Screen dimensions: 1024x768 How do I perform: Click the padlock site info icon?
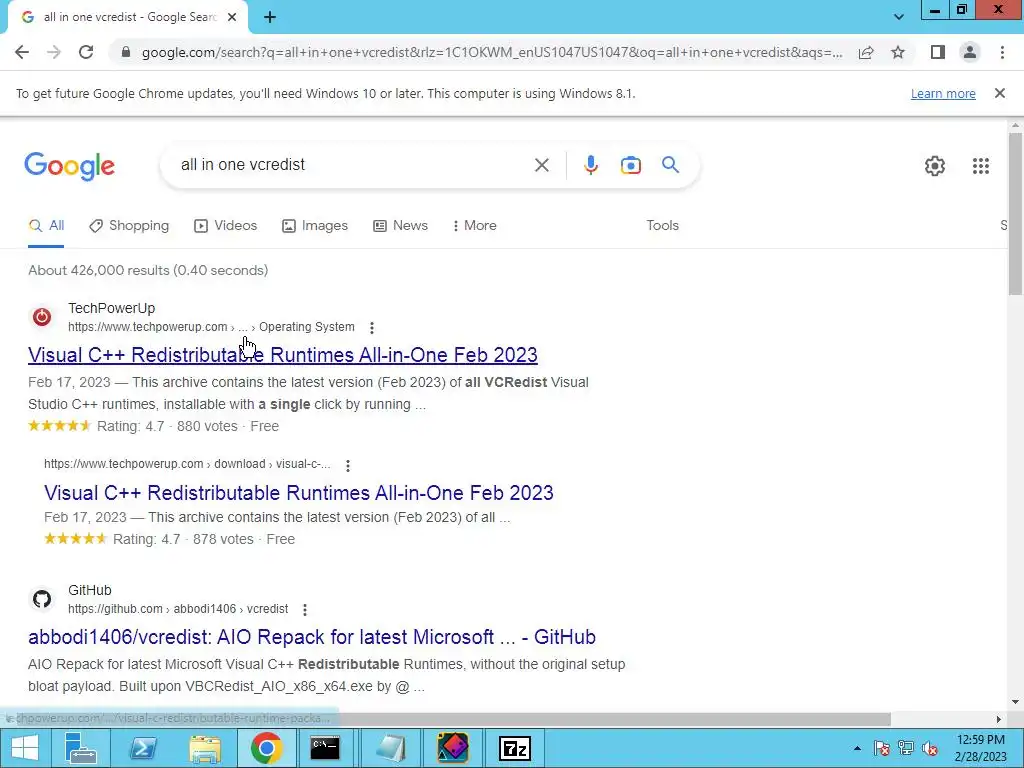click(x=126, y=52)
